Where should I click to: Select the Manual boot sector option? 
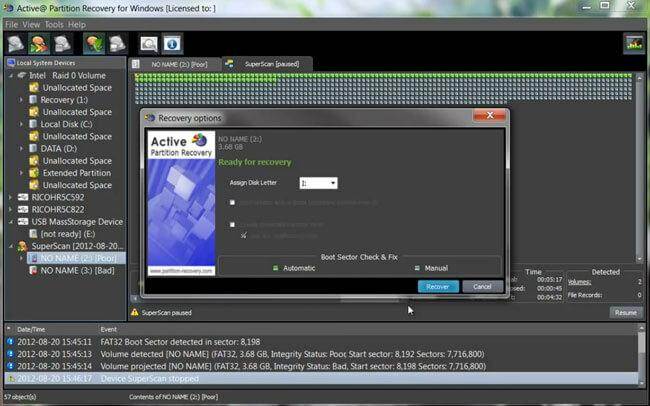click(417, 268)
